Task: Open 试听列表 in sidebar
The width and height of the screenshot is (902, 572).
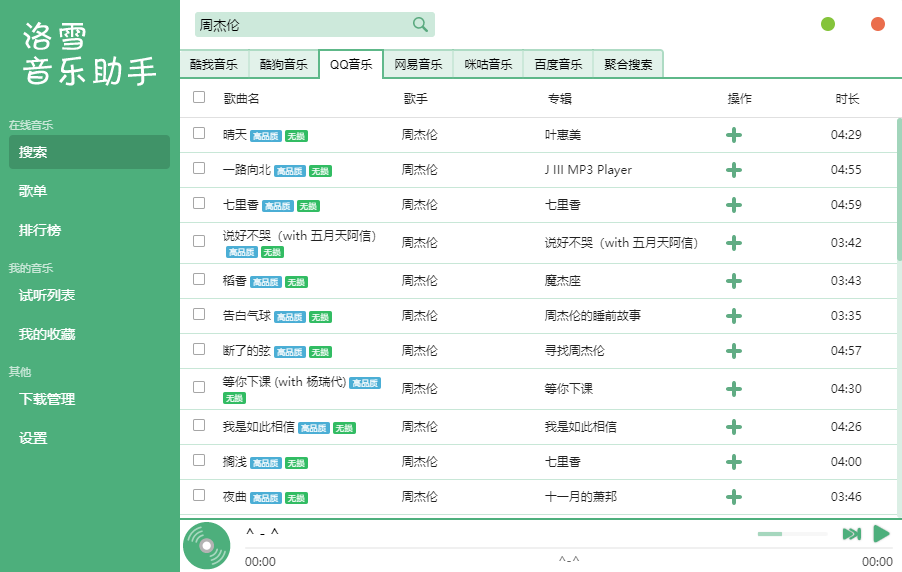Action: pyautogui.click(x=89, y=295)
